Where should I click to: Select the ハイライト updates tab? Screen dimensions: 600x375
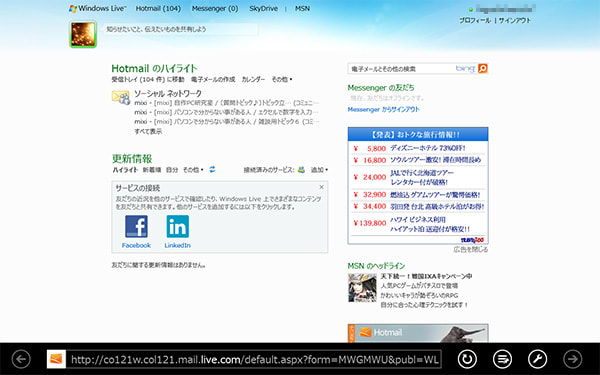[125, 170]
